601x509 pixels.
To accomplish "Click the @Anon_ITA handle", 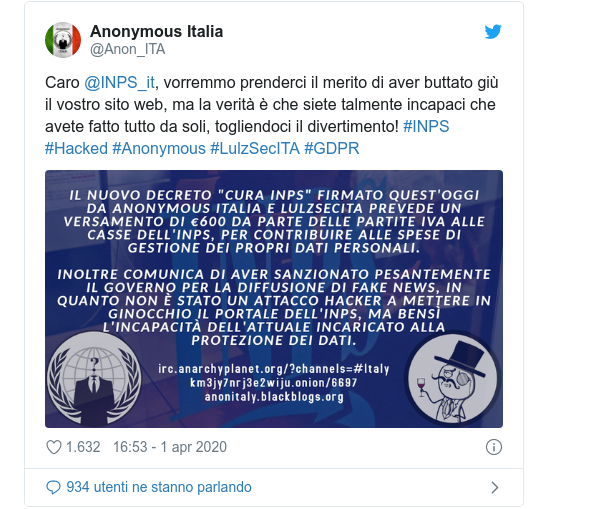I will [128, 49].
